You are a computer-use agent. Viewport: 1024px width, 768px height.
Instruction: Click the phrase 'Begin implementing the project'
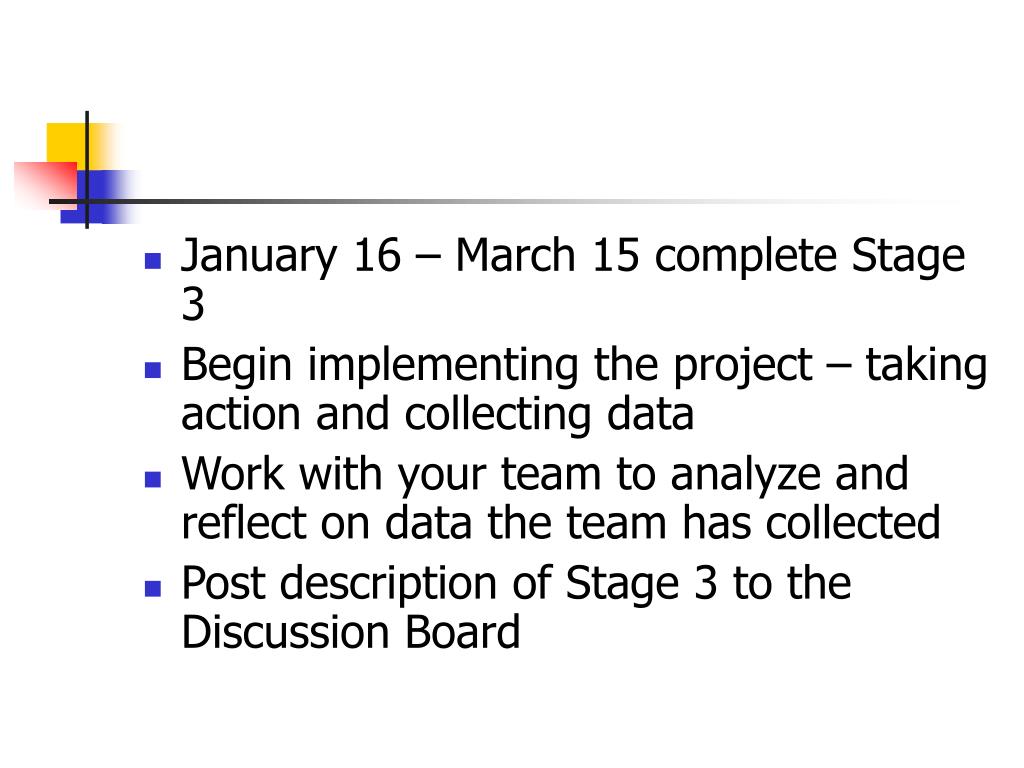pyautogui.click(x=496, y=365)
